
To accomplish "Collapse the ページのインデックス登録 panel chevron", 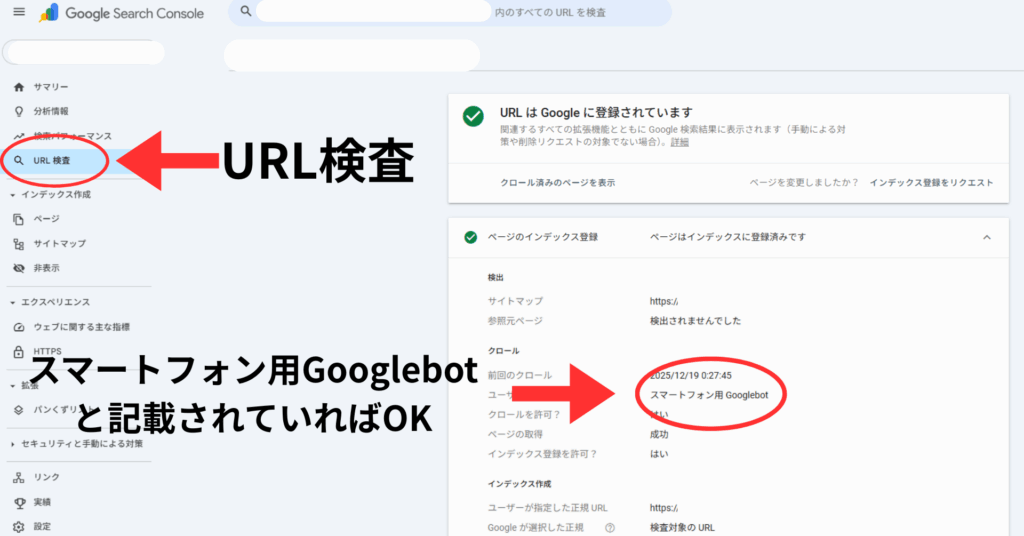I will point(987,238).
